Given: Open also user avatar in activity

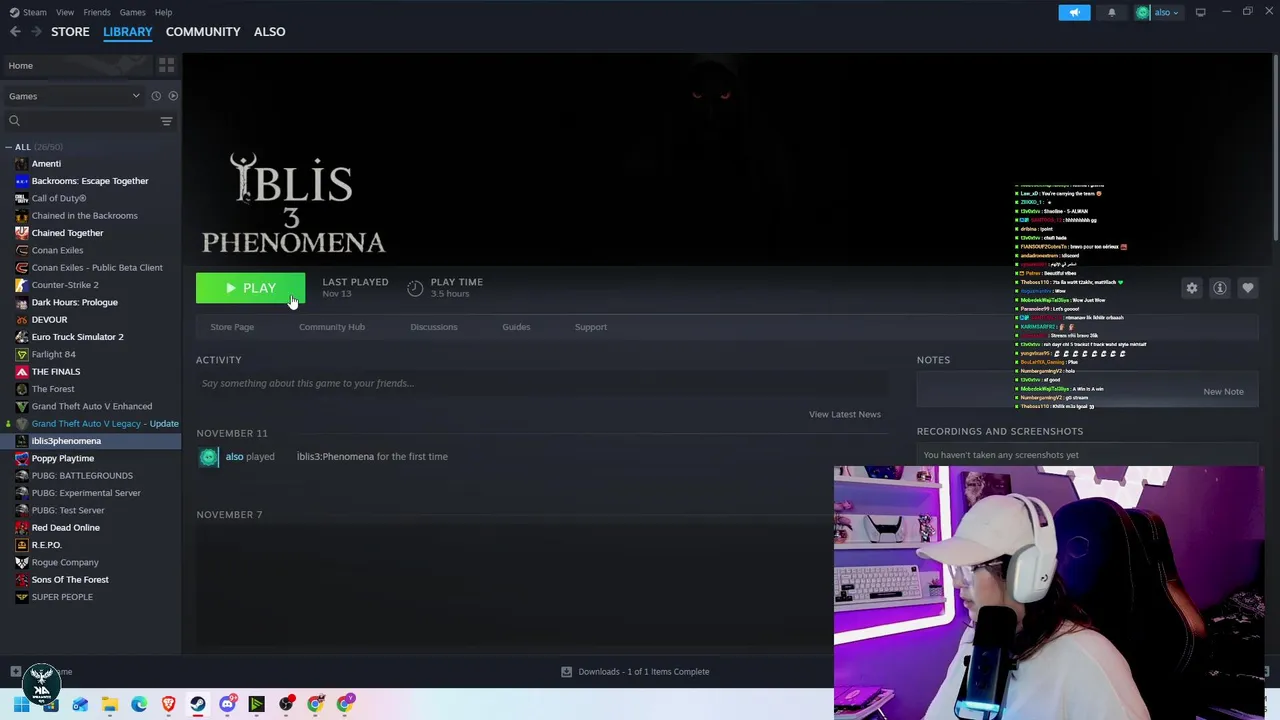Looking at the screenshot, I should [x=208, y=457].
